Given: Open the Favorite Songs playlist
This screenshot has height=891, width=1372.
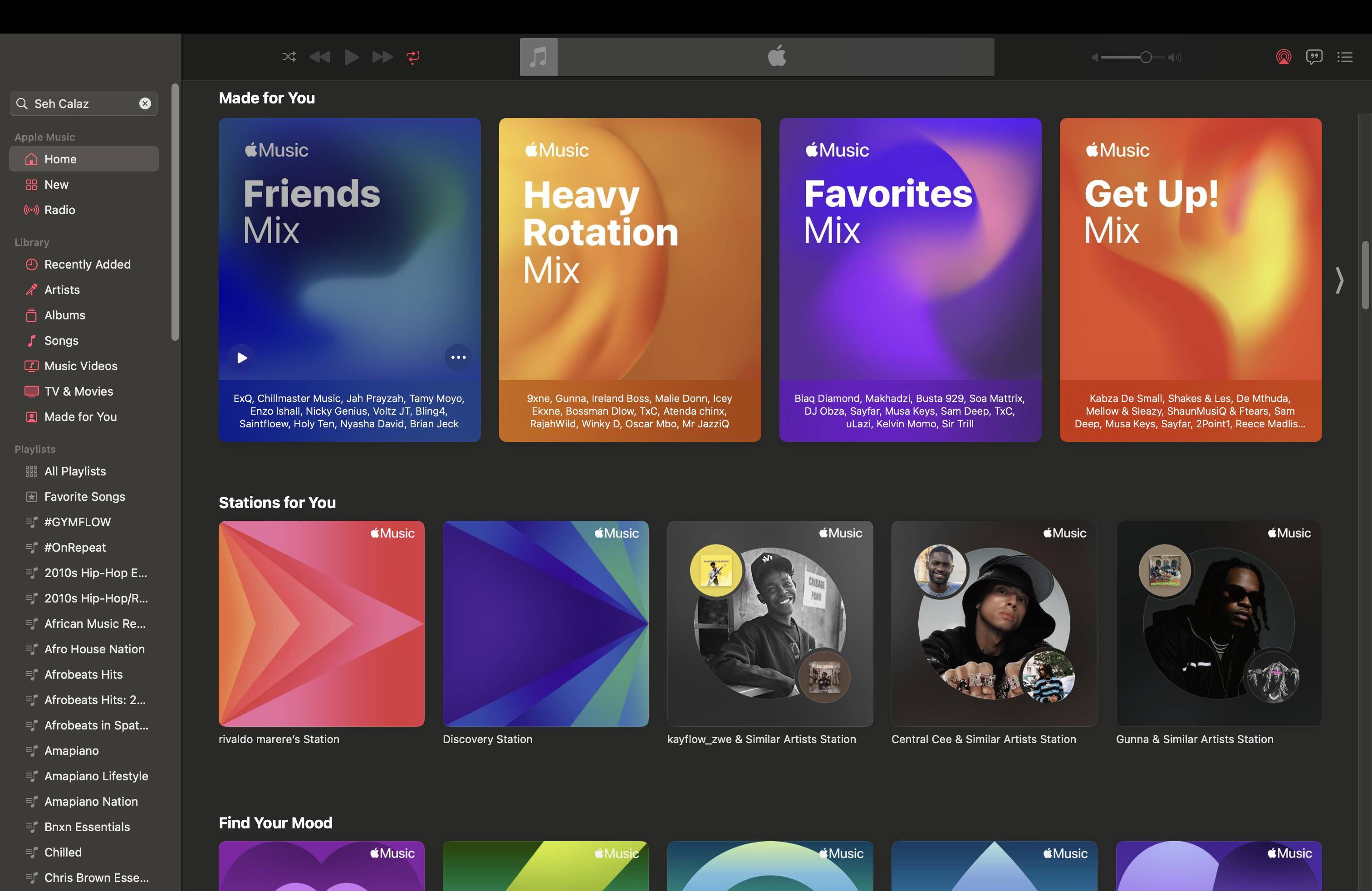Looking at the screenshot, I should click(84, 496).
